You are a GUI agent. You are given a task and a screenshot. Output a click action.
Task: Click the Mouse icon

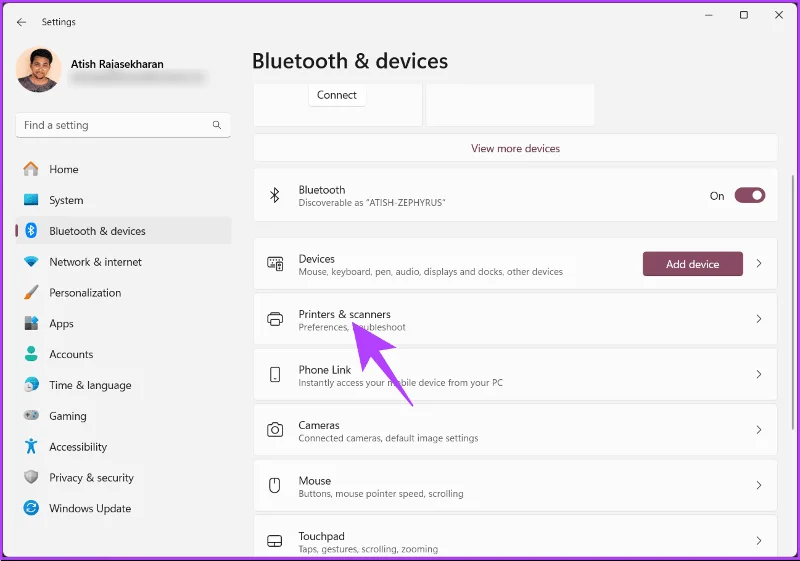click(x=274, y=485)
